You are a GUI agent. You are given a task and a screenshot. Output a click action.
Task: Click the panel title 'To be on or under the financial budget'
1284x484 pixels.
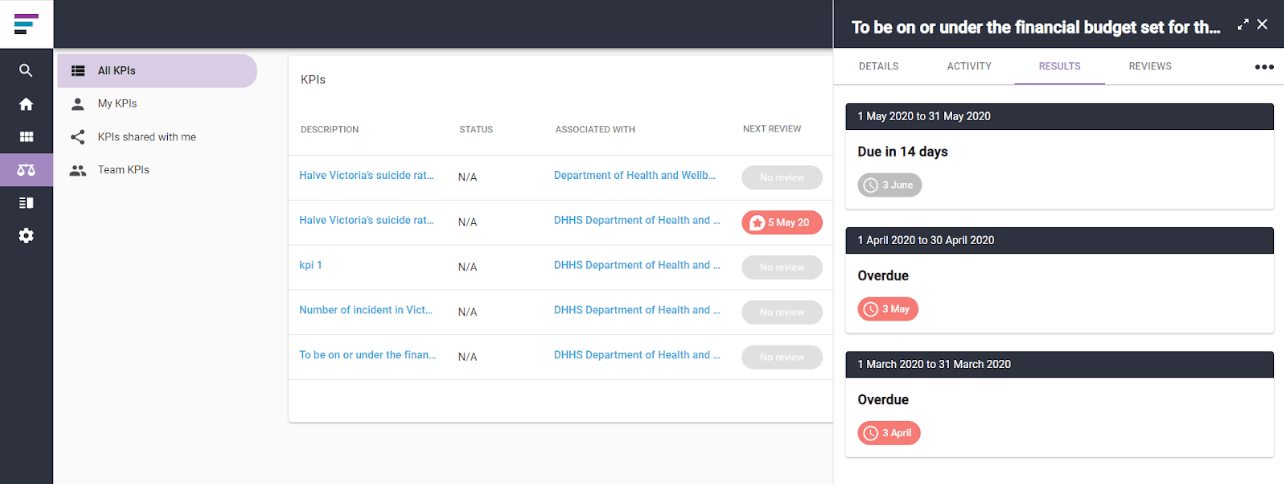coord(1036,27)
